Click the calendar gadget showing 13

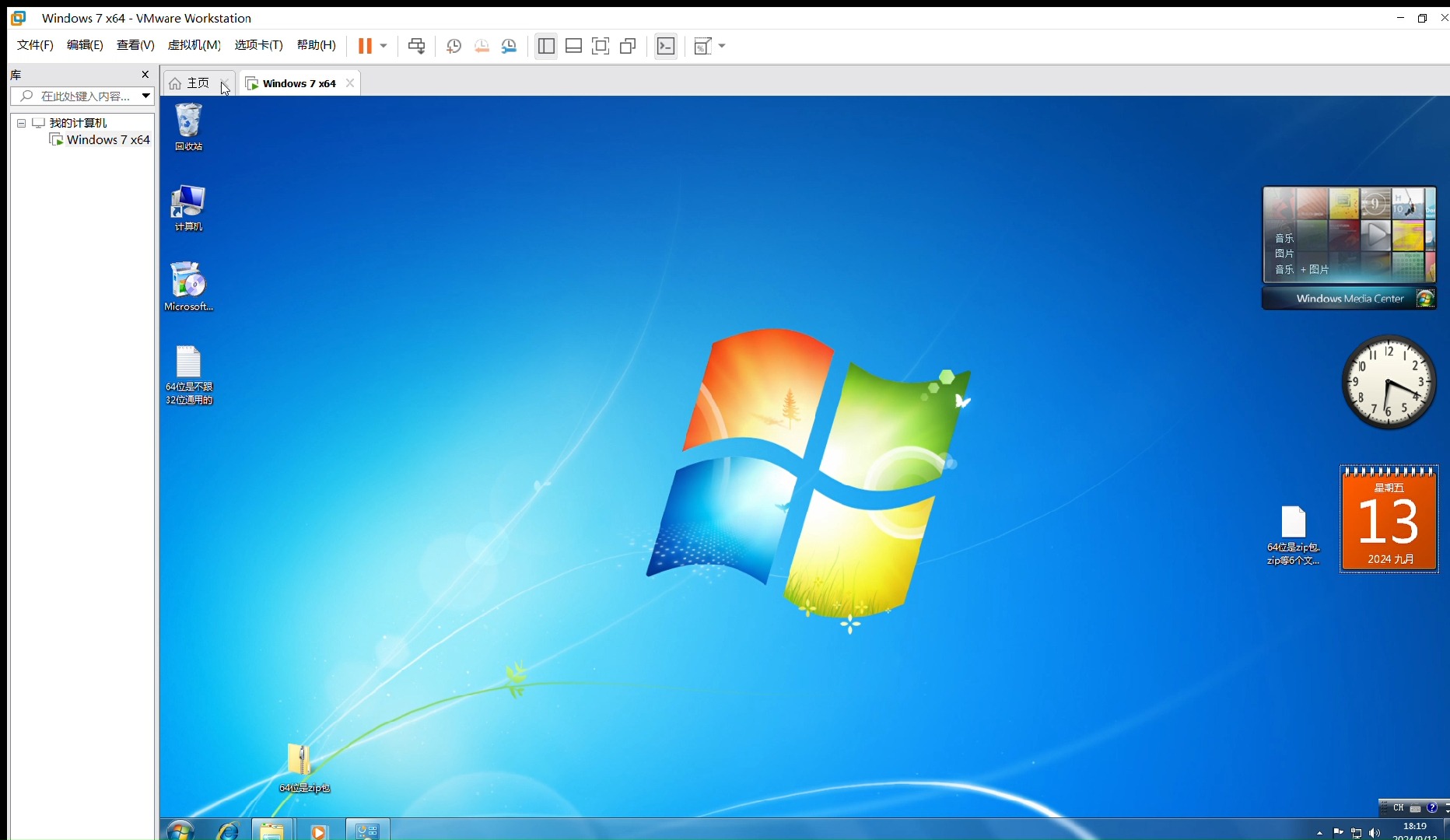click(x=1389, y=520)
